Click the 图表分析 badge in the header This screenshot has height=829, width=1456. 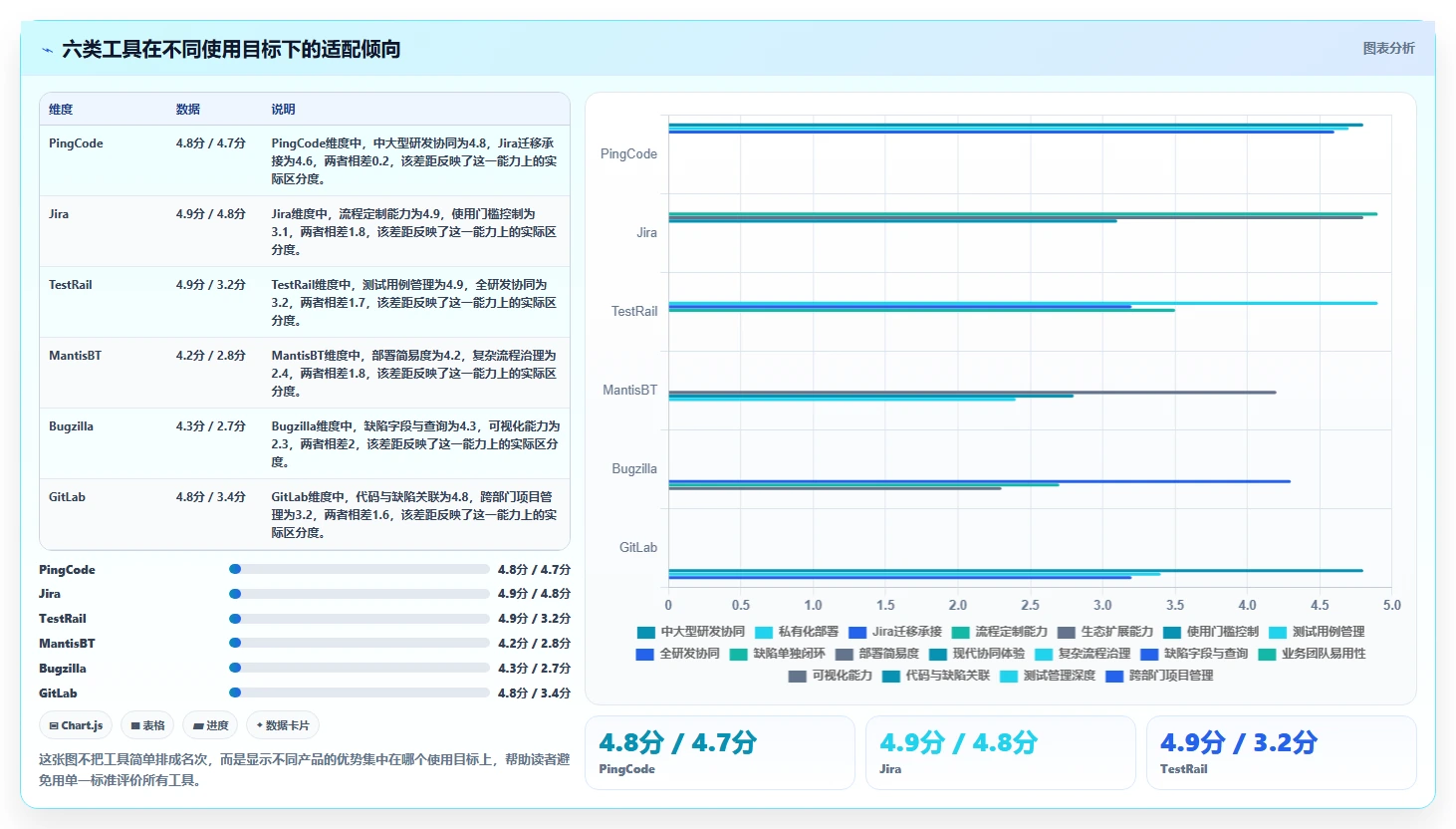click(x=1388, y=48)
